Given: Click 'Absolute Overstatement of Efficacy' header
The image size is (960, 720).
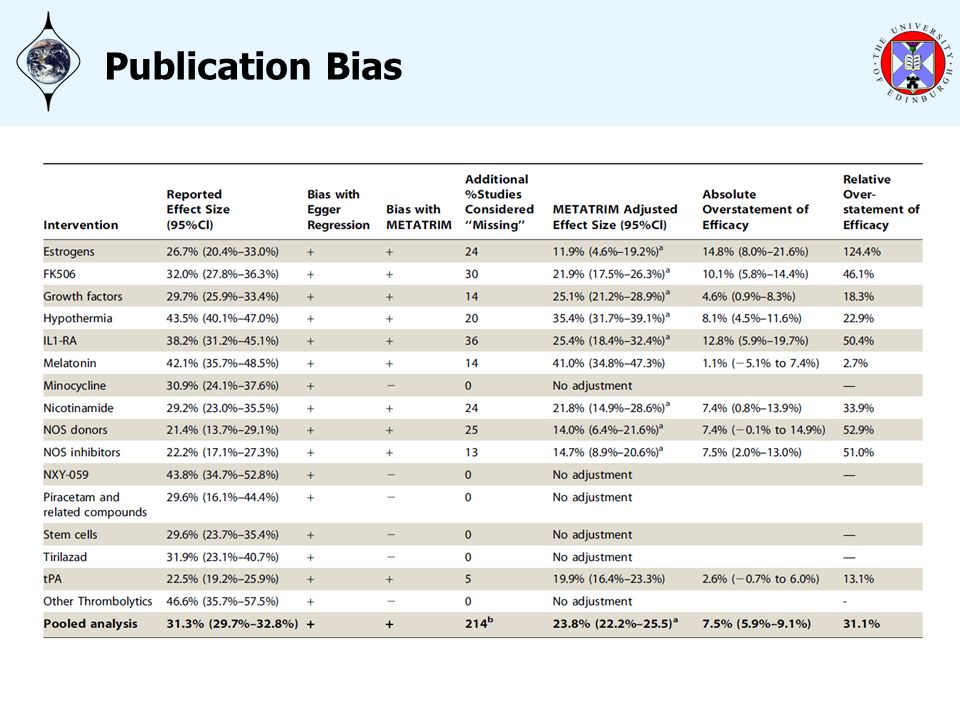Looking at the screenshot, I should coord(756,209).
